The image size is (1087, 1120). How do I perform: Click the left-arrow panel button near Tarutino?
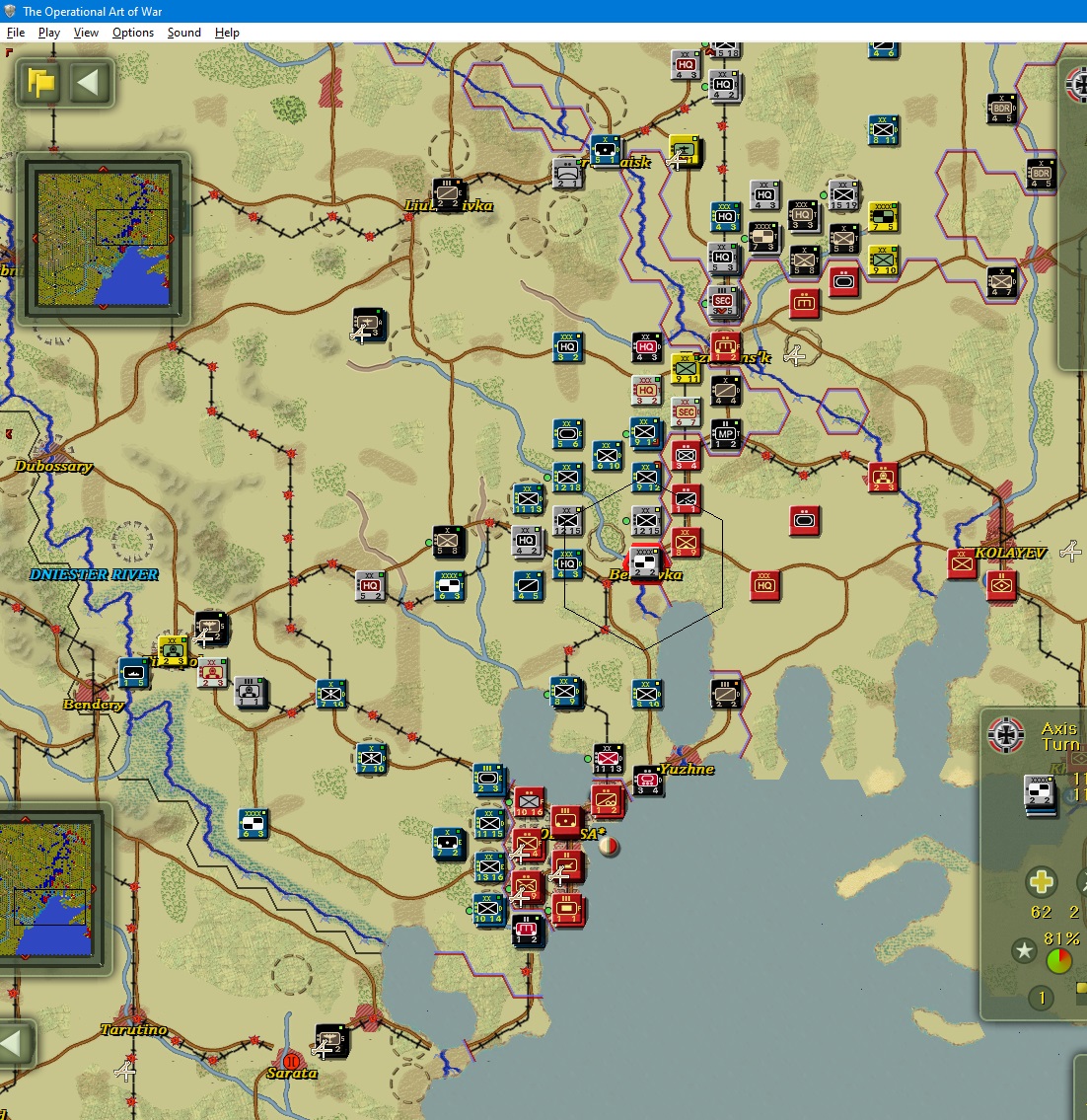click(13, 1044)
